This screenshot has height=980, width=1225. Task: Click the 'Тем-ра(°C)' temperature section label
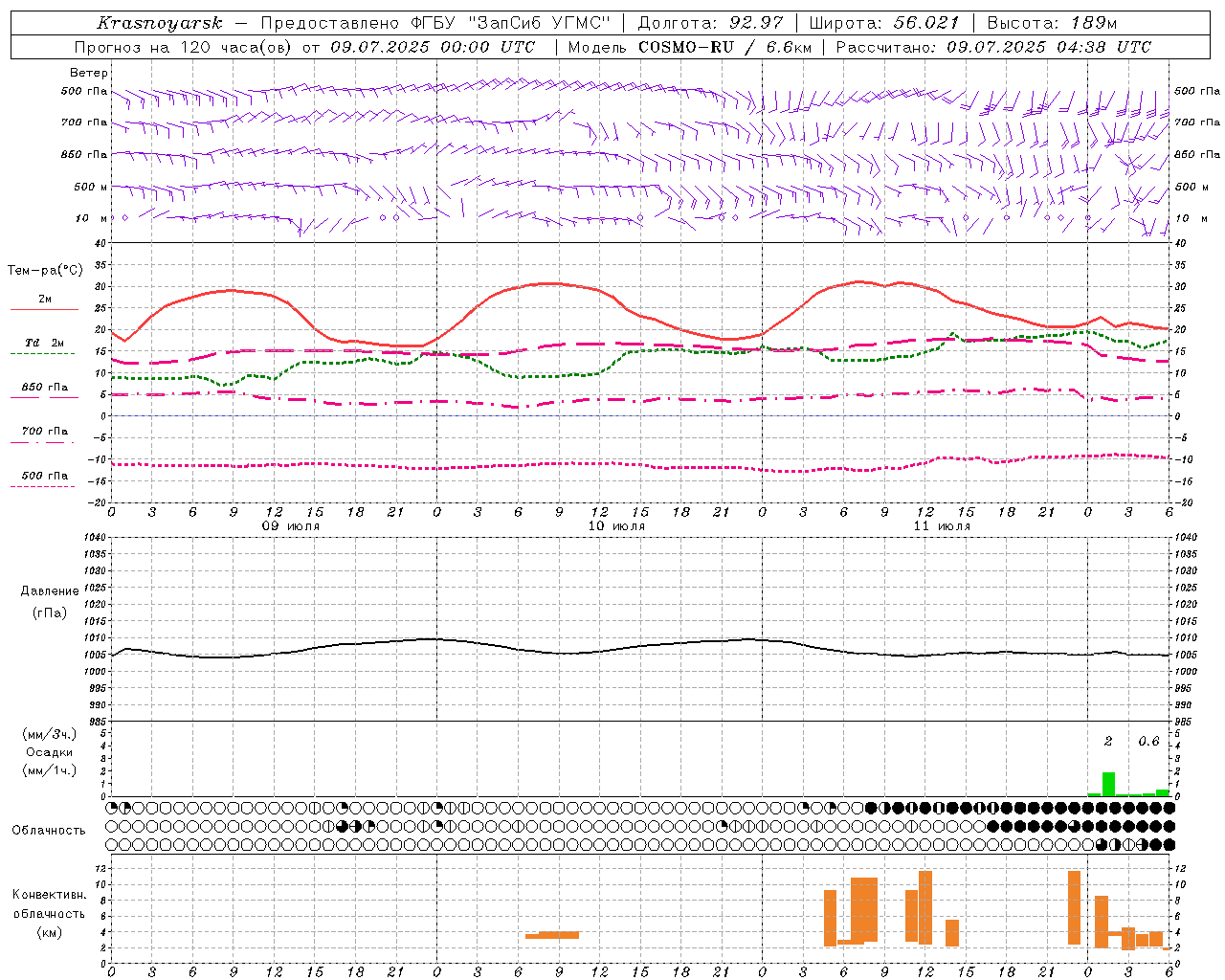(45, 271)
